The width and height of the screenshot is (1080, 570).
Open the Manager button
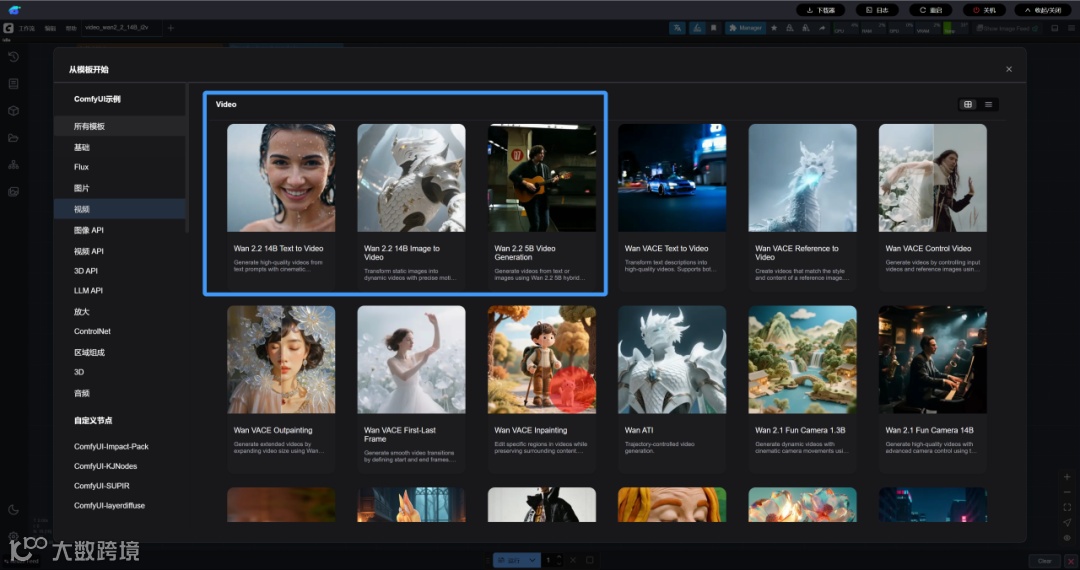click(746, 28)
